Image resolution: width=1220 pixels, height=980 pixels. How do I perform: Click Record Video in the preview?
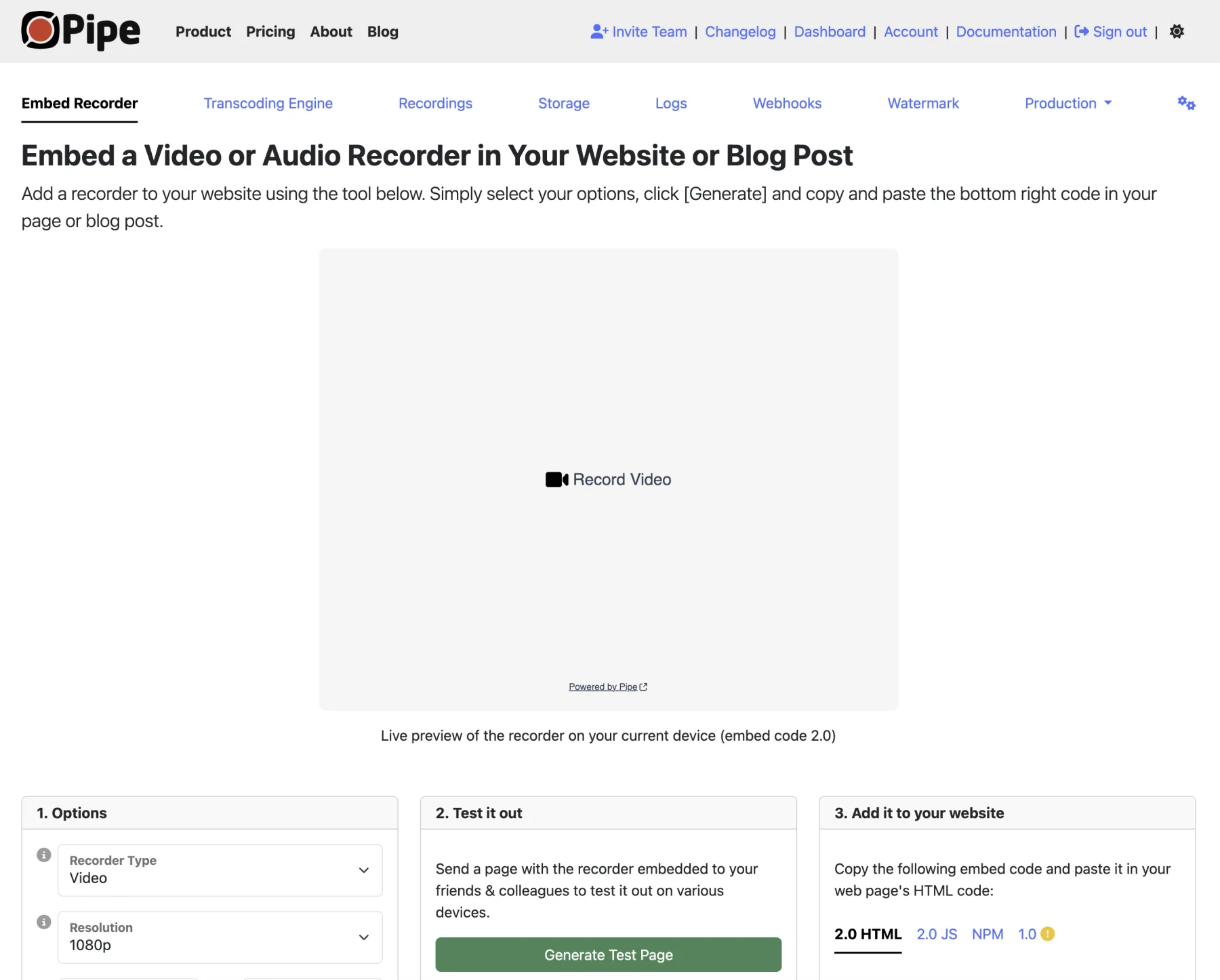tap(609, 480)
